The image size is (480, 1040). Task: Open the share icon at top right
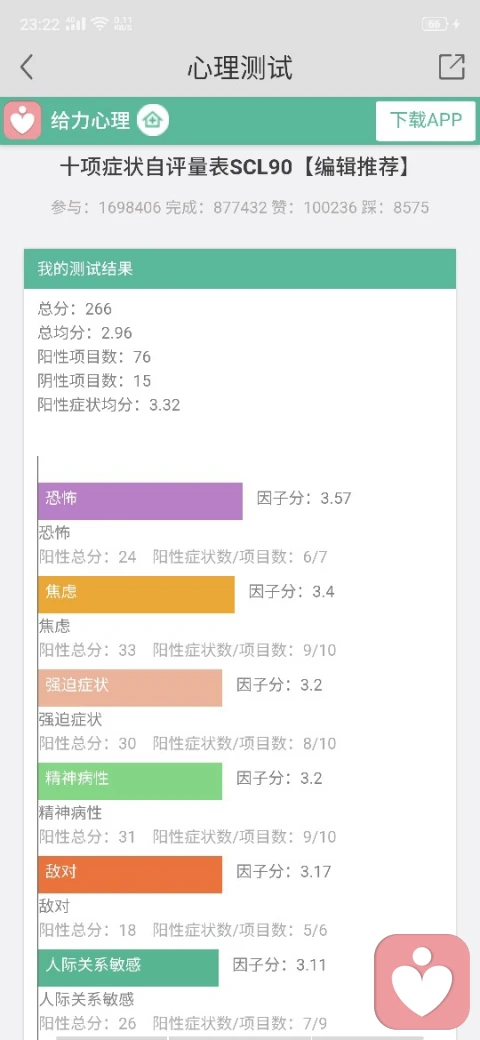[451, 67]
